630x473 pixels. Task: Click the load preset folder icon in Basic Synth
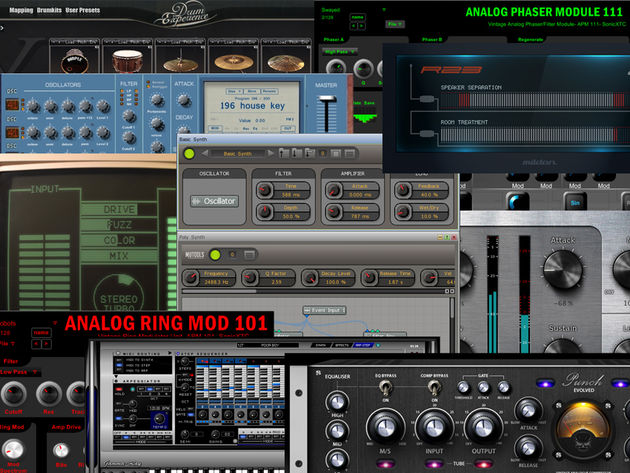(x=284, y=153)
